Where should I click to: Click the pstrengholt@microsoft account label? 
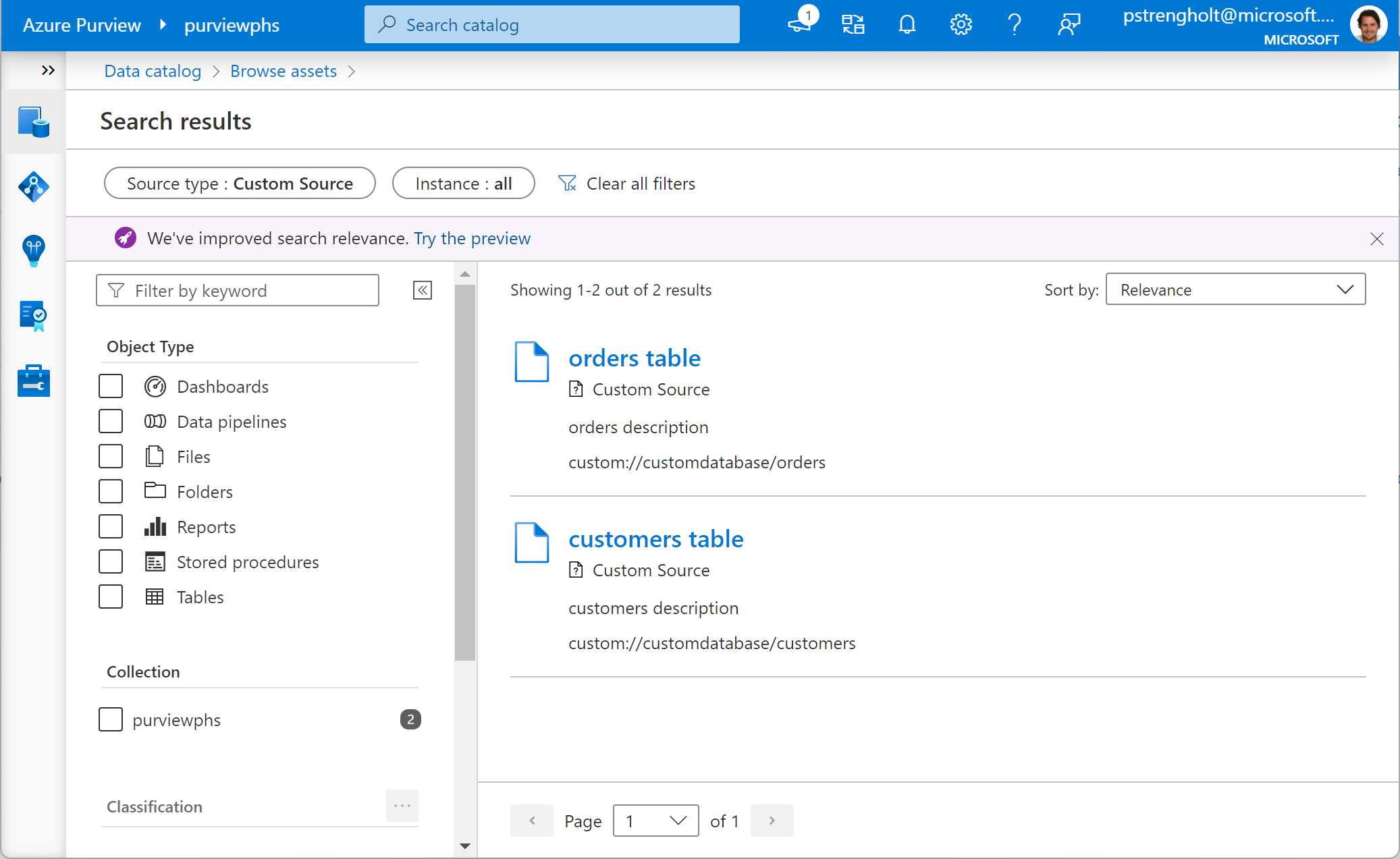(x=1229, y=16)
